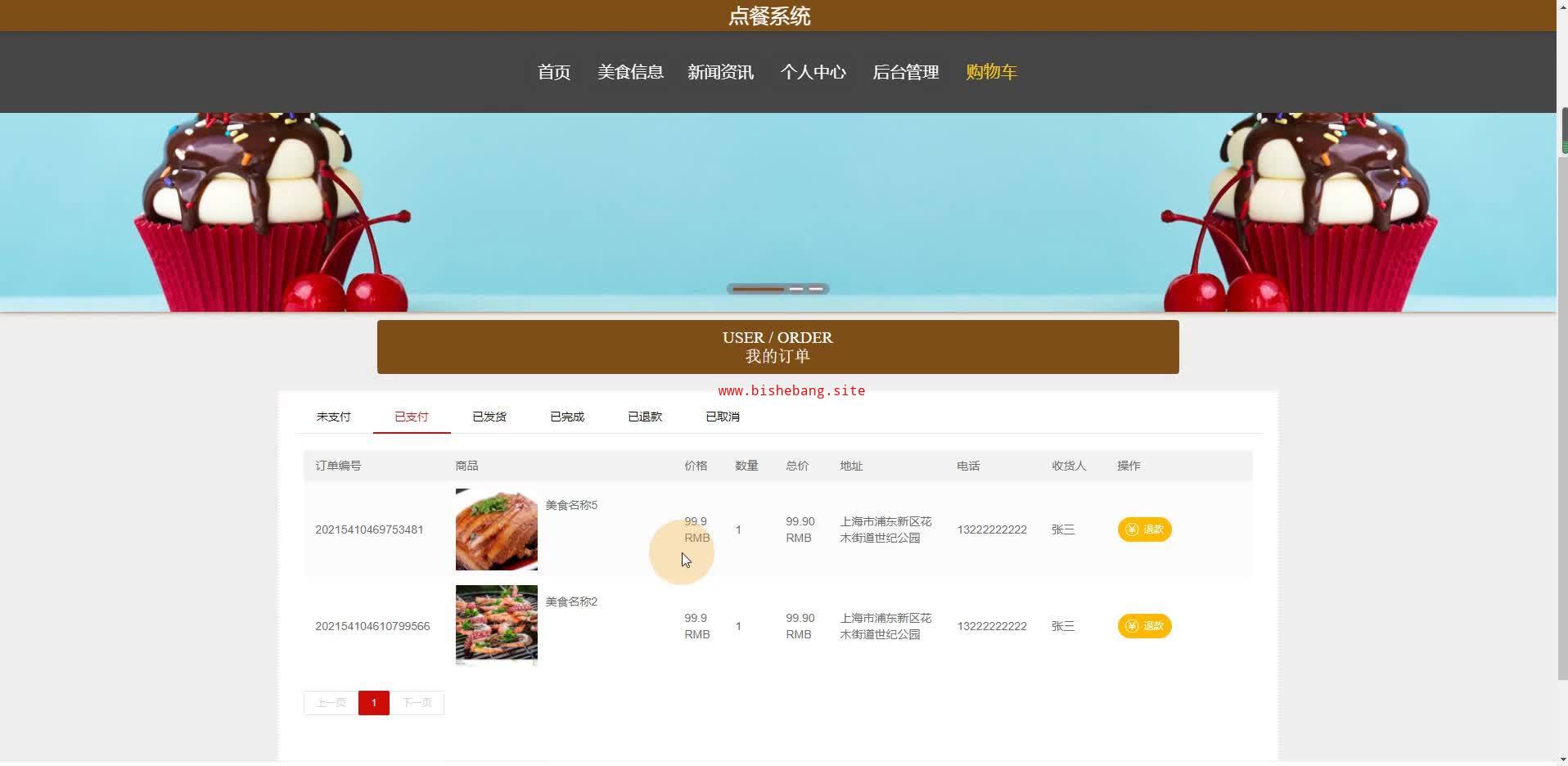This screenshot has height=766, width=1568.
Task: Select the first carousel slide indicator
Action: [758, 289]
